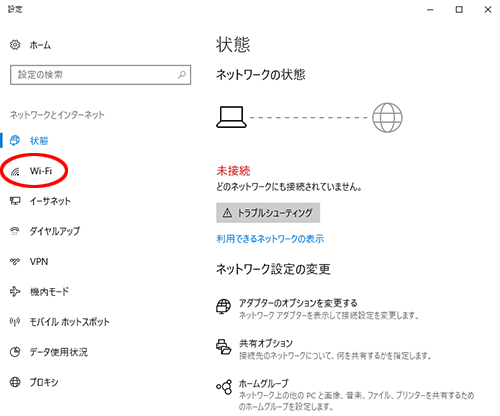
Task: Click the warning triangle on troubleshooting button
Action: pos(227,213)
